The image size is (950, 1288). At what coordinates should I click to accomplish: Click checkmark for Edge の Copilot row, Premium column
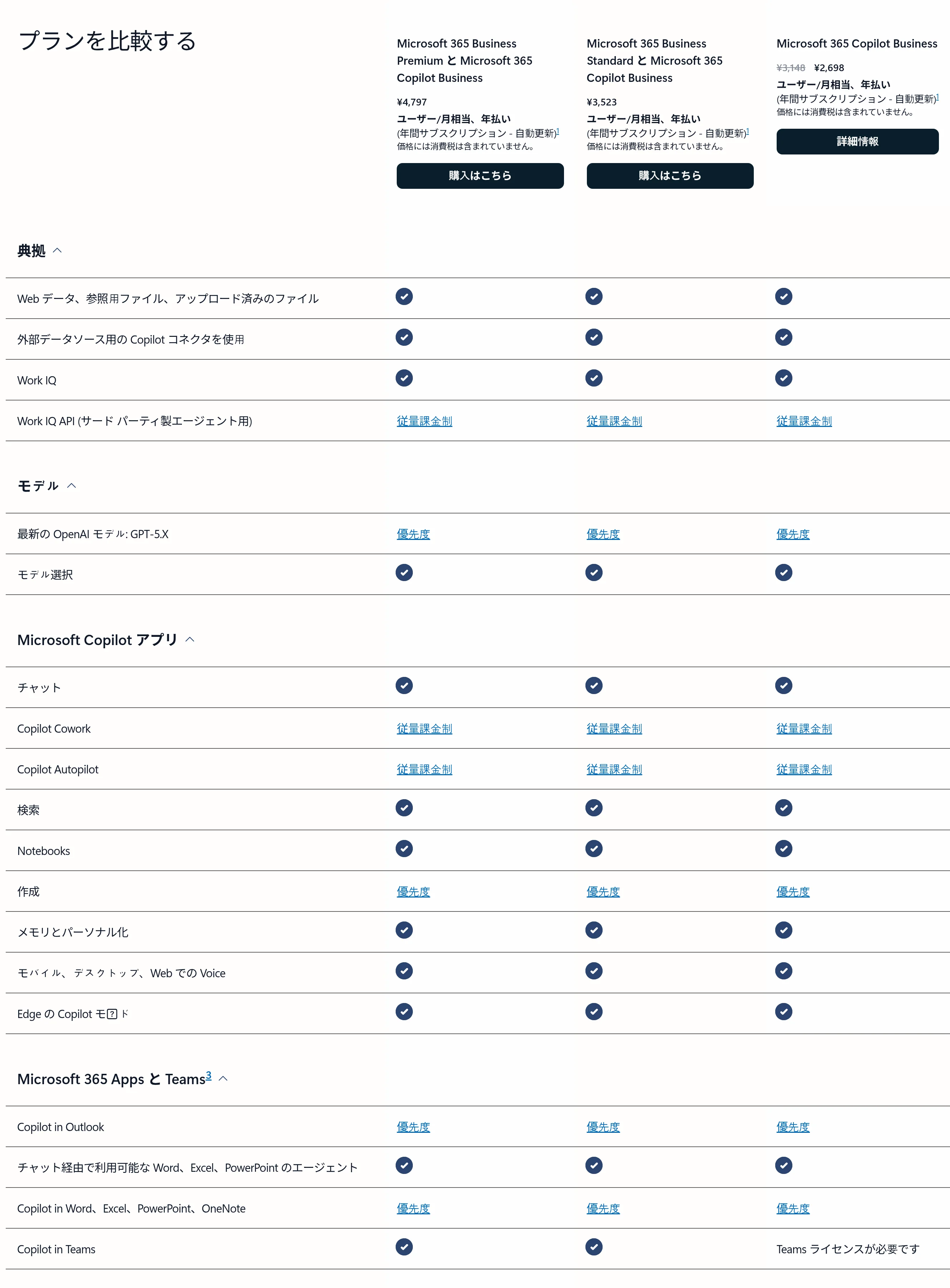(404, 1012)
